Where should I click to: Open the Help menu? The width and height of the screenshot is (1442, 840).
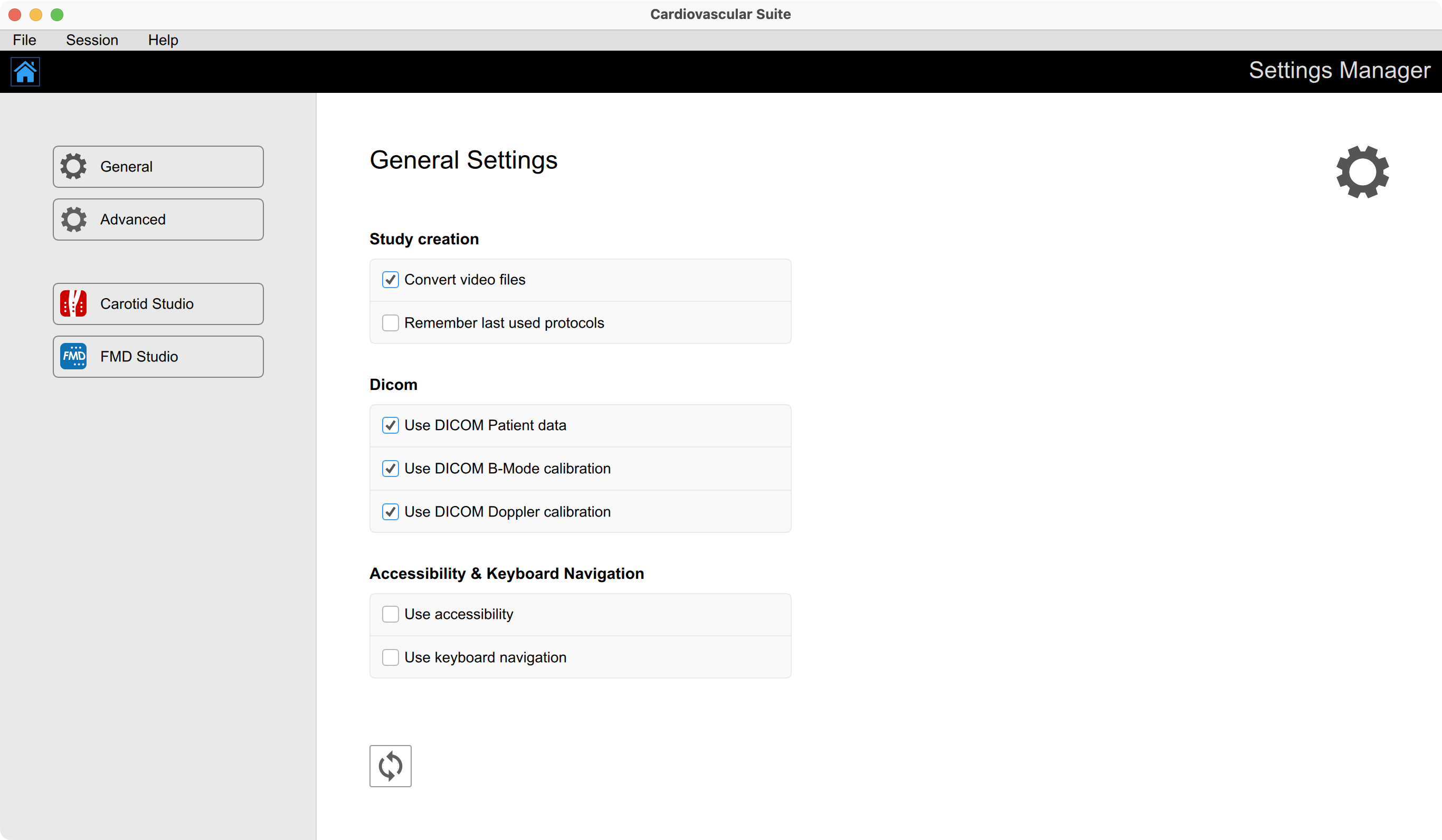coord(163,40)
